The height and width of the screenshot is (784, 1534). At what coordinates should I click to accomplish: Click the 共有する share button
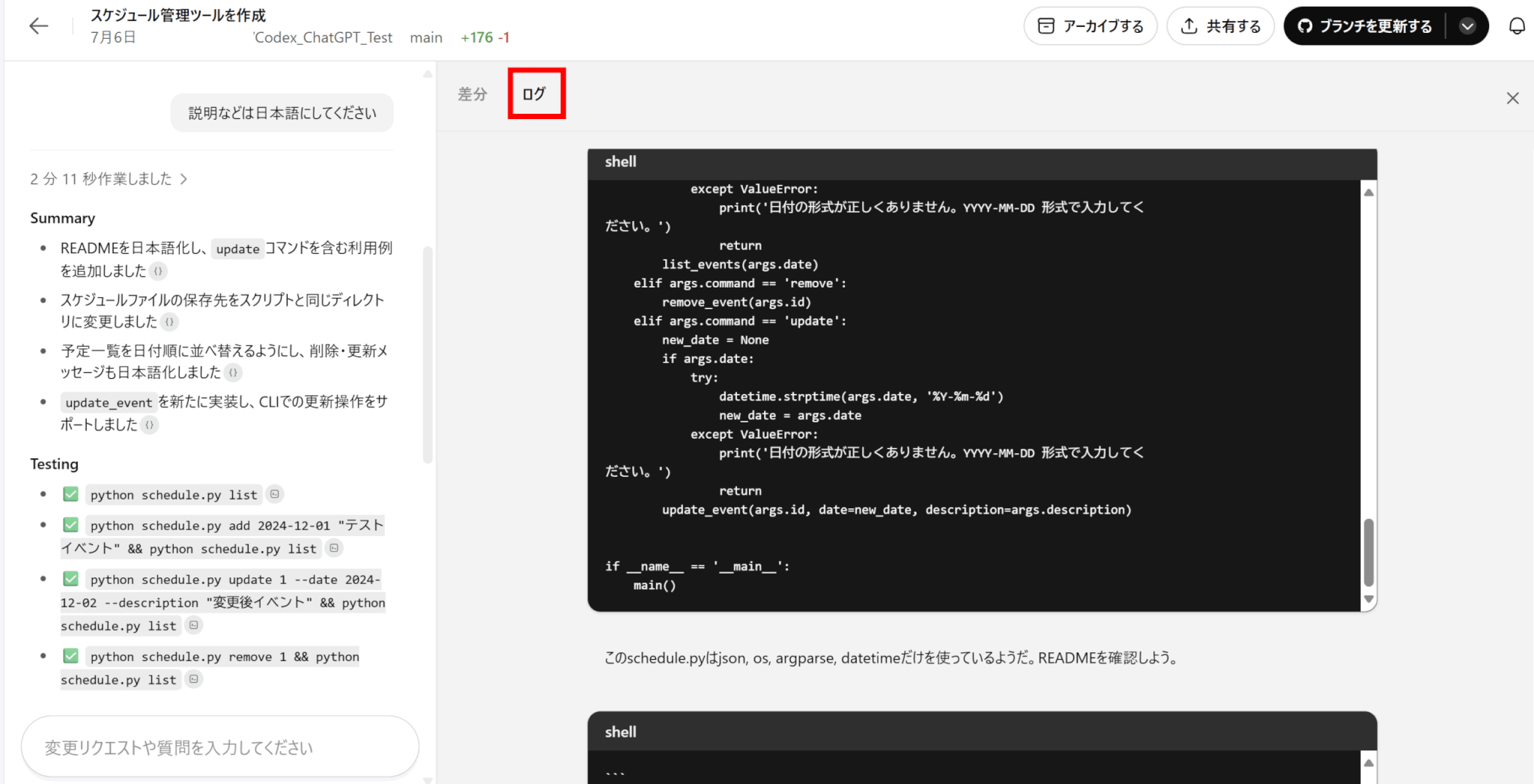tap(1220, 26)
